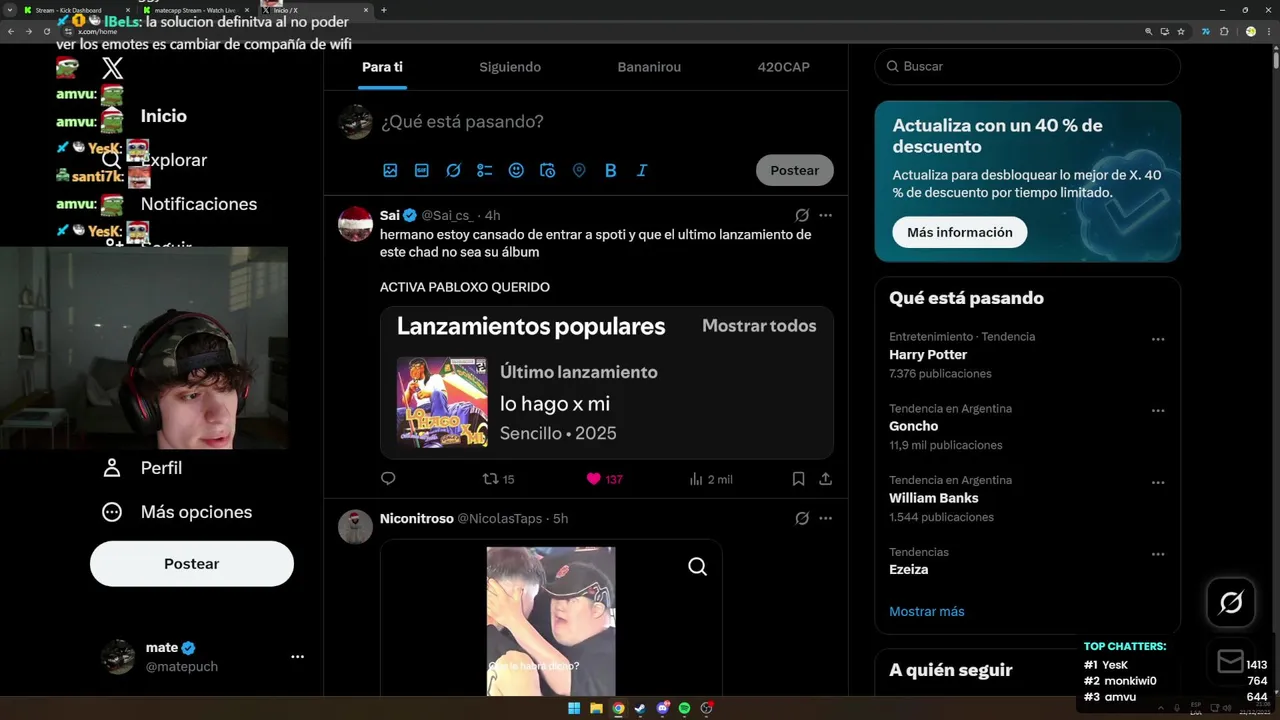Open Grok explain on Niconitroso's post
The height and width of the screenshot is (720, 1280).
coord(802,518)
